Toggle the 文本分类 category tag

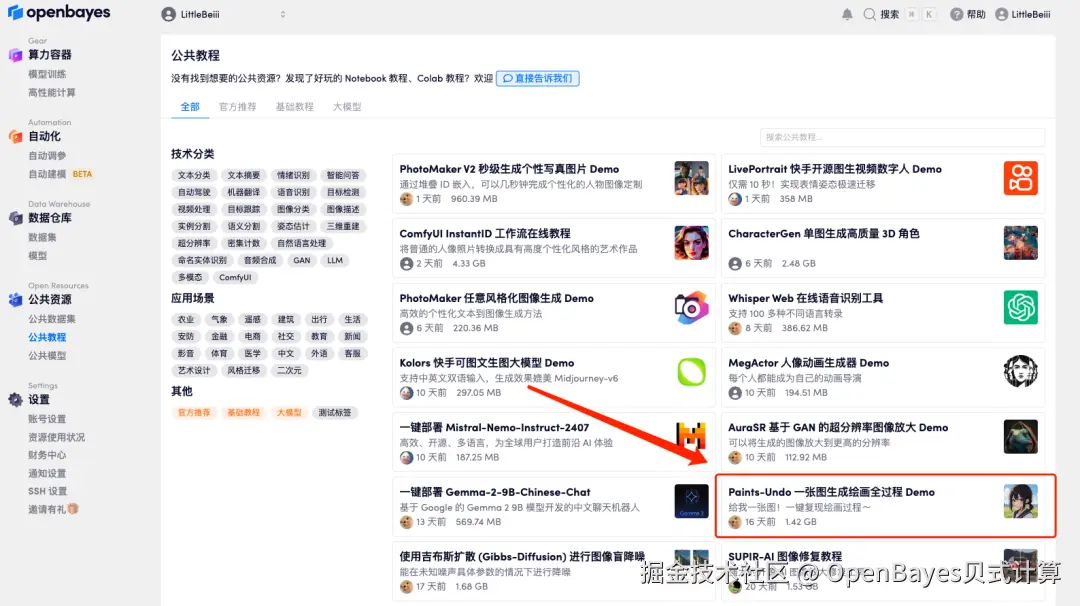[194, 176]
